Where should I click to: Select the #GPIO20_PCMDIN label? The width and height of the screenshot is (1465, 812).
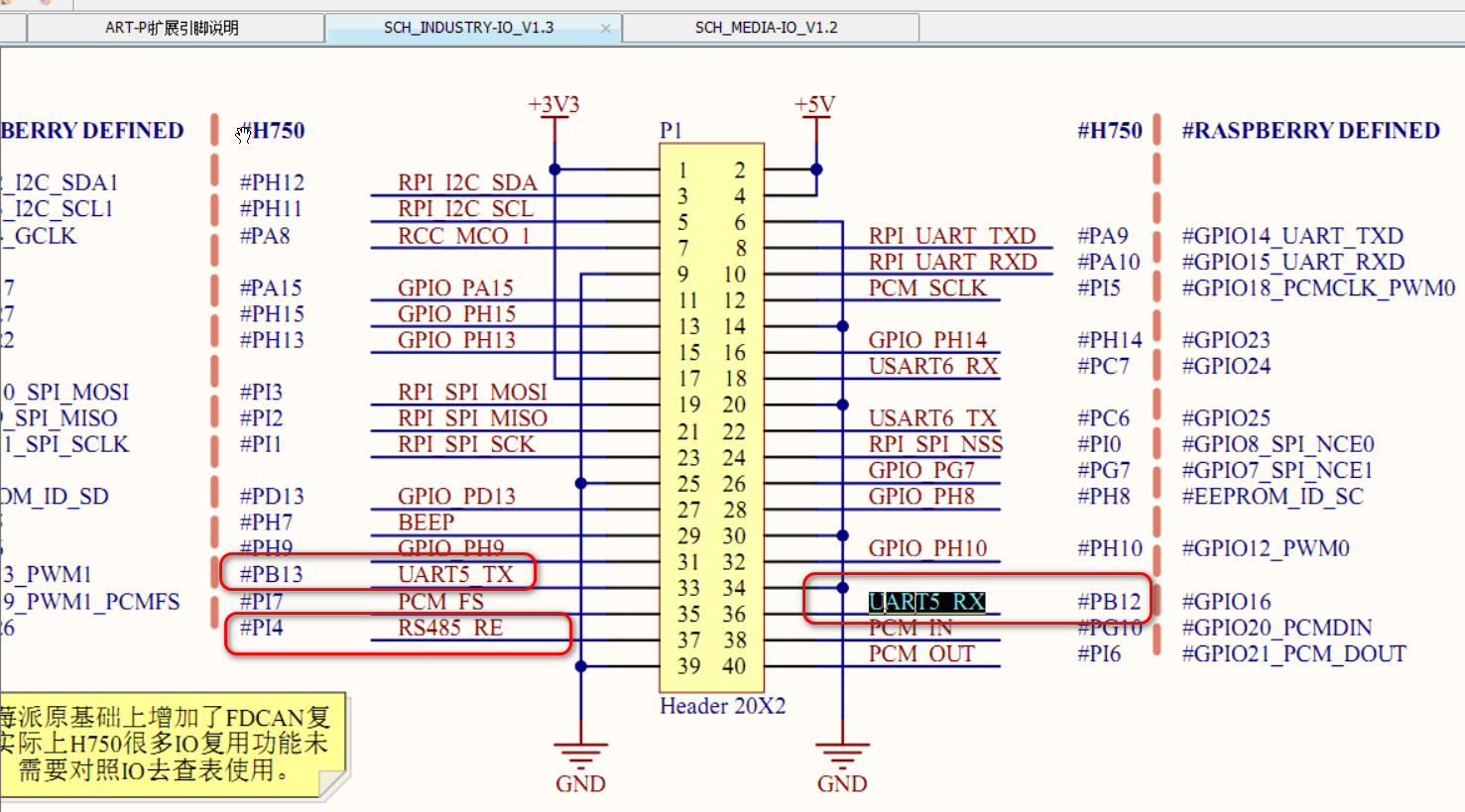pos(1278,629)
